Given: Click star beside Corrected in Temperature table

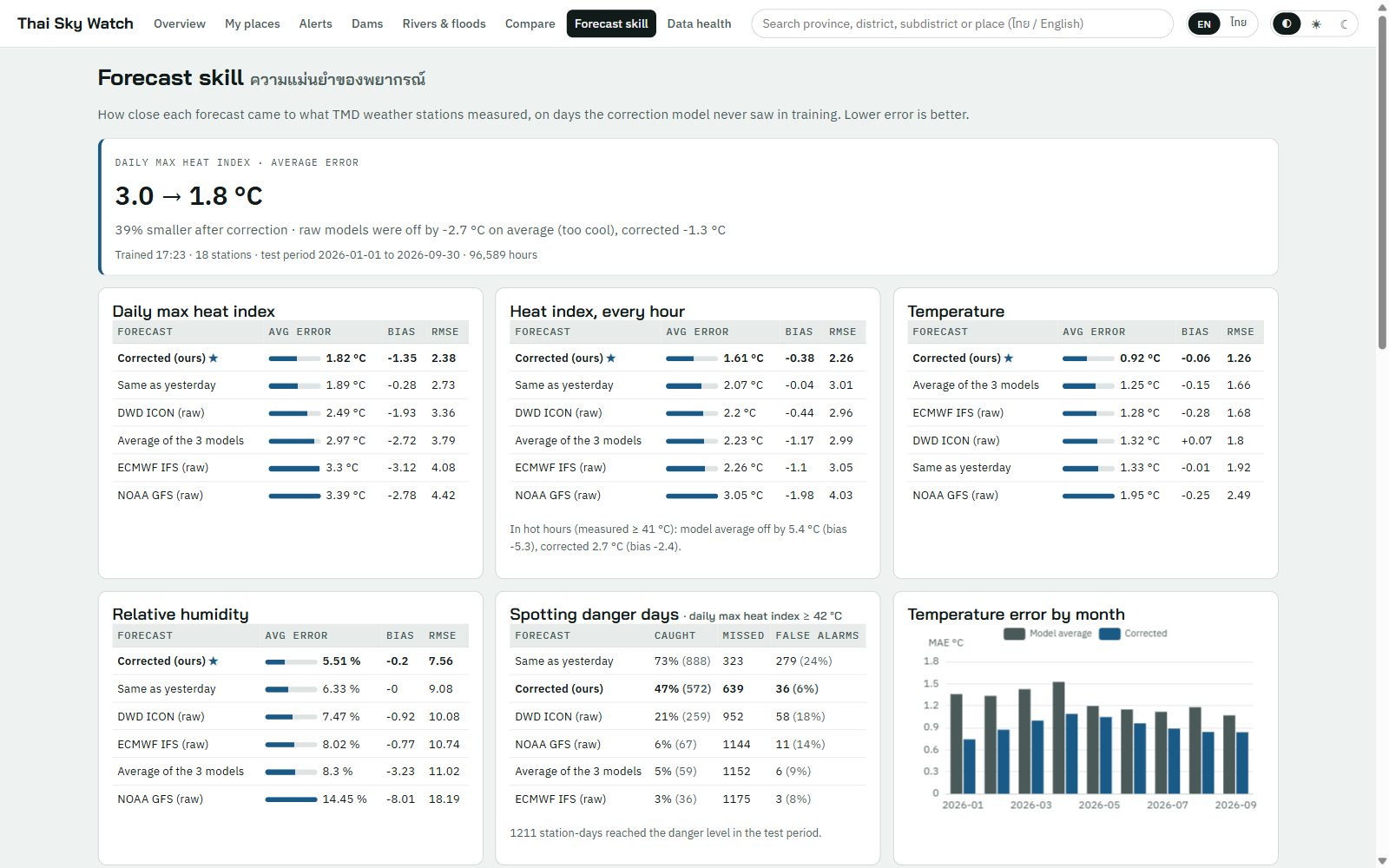Looking at the screenshot, I should point(1009,358).
